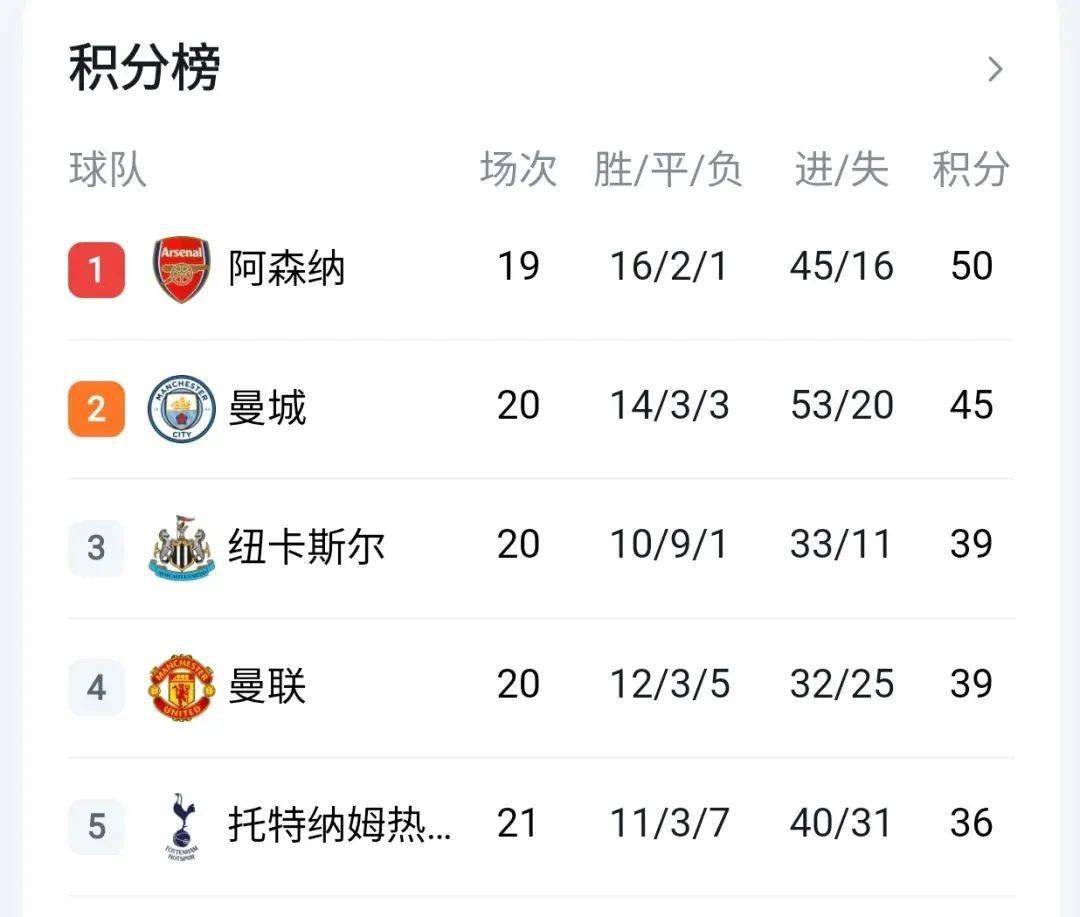Tap the Manchester United logo
Image resolution: width=1080 pixels, height=917 pixels.
pyautogui.click(x=181, y=687)
